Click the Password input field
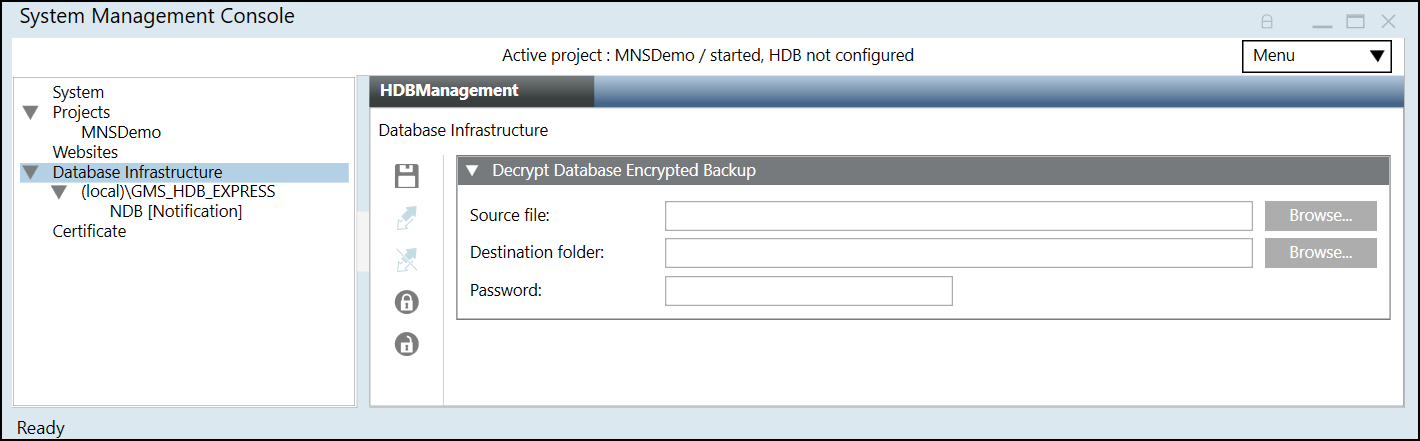The width and height of the screenshot is (1420, 441). pyautogui.click(x=808, y=291)
